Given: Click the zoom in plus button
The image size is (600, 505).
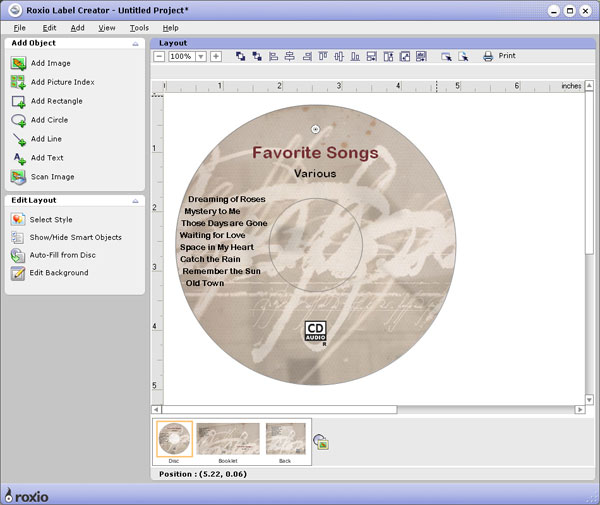Looking at the screenshot, I should point(215,57).
